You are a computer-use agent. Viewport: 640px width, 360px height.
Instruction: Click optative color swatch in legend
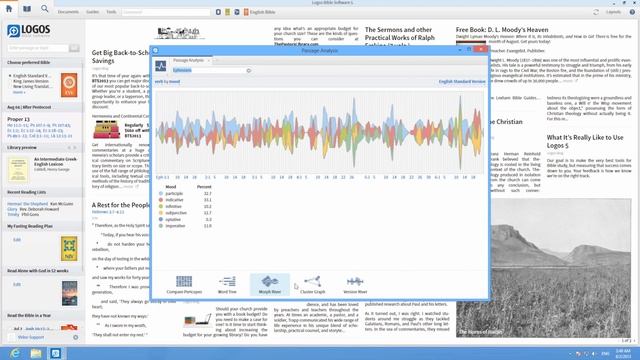click(161, 219)
